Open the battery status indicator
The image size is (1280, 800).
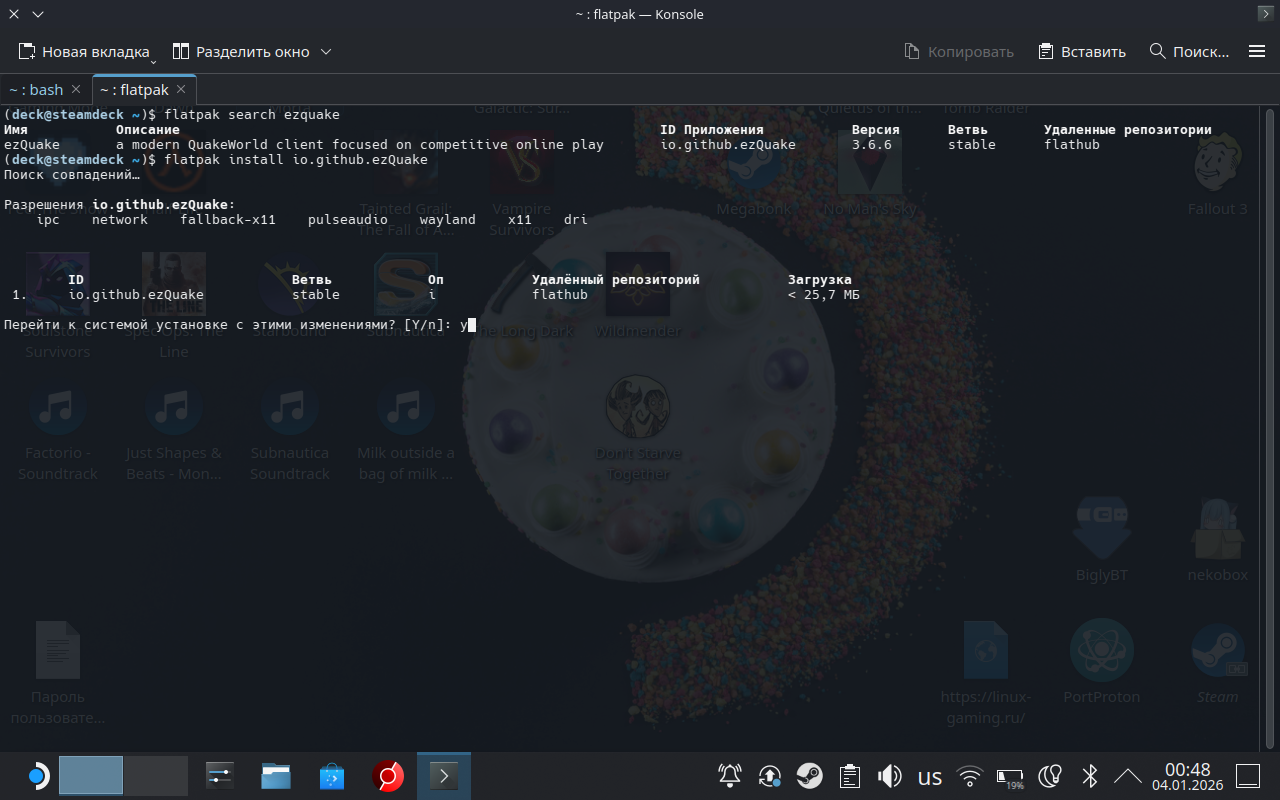1010,776
